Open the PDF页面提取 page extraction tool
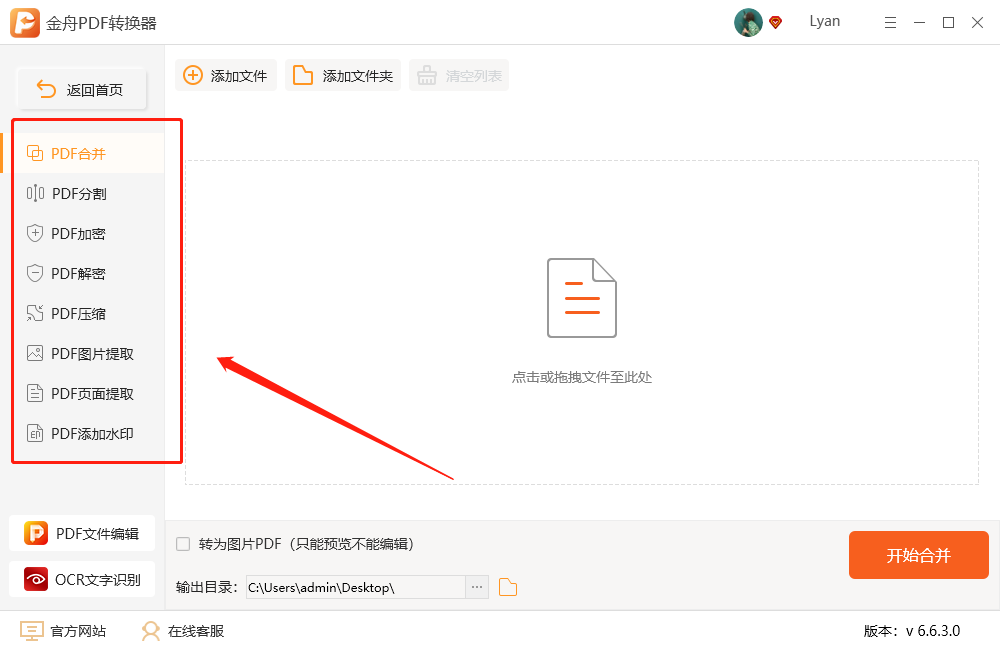Viewport: 1000px width, 650px height. click(x=90, y=393)
